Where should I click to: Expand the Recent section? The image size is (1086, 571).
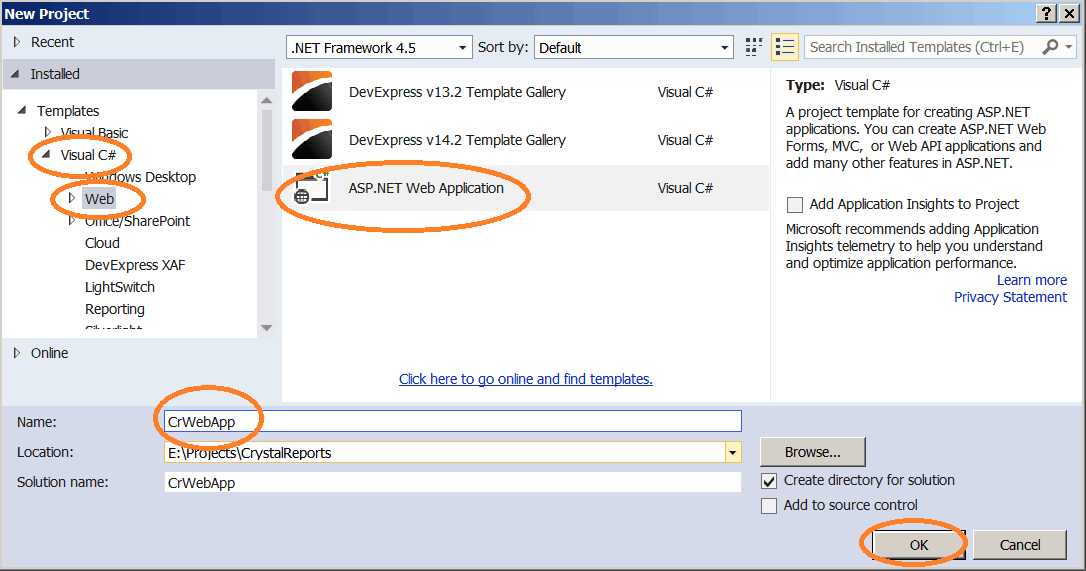tap(17, 42)
